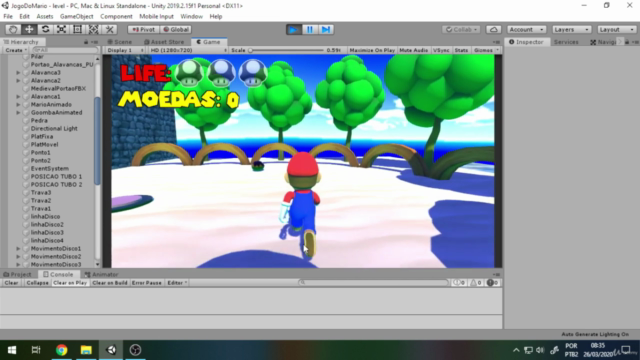
Task: Open the Collab dropdown
Action: 462,29
